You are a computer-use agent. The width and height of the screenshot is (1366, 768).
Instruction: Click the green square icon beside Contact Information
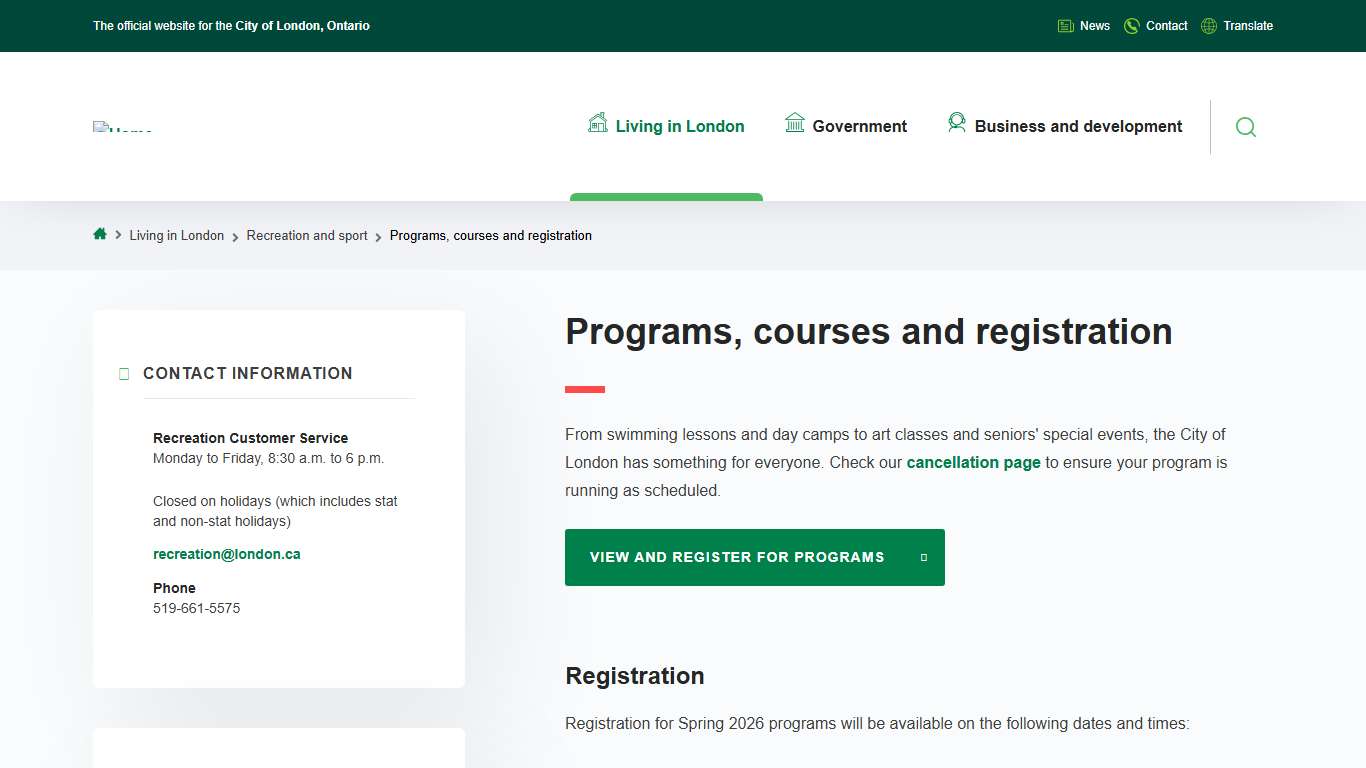[124, 373]
